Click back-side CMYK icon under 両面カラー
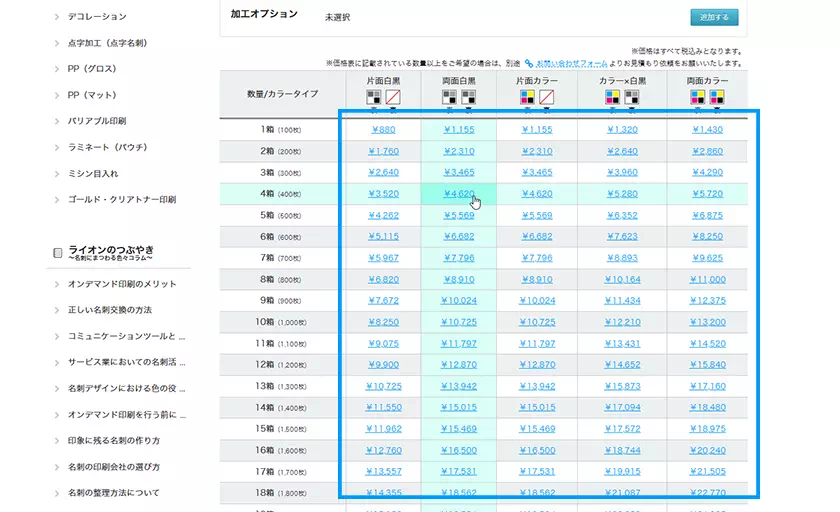 tap(717, 97)
